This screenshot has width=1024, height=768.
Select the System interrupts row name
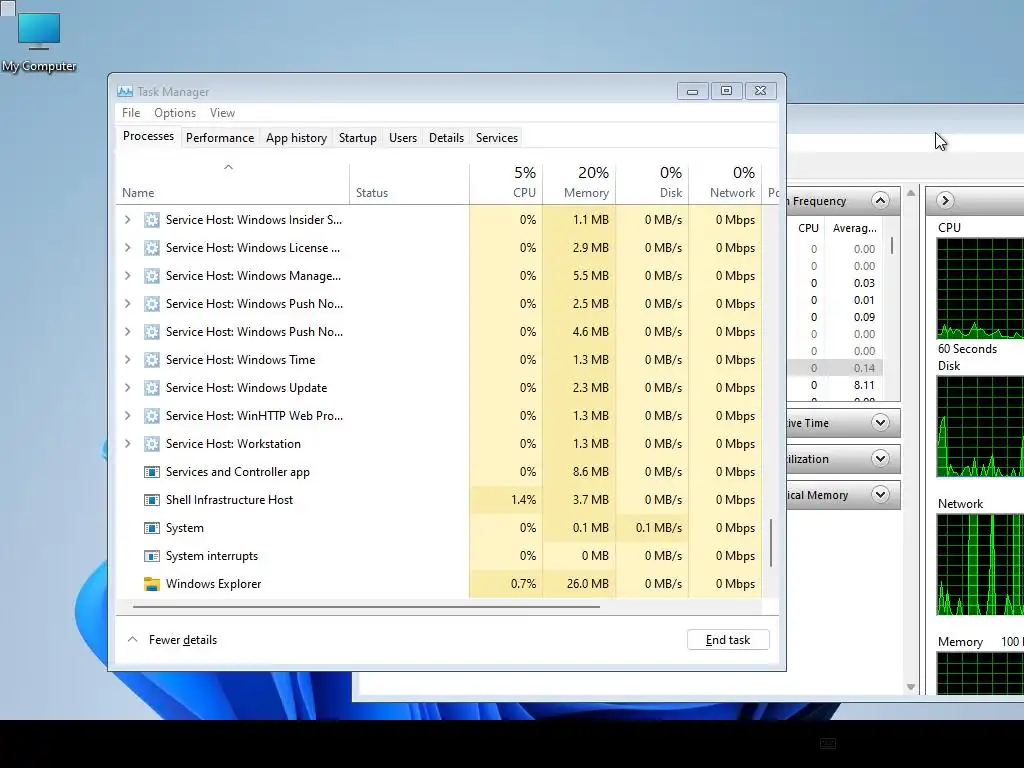tap(212, 556)
